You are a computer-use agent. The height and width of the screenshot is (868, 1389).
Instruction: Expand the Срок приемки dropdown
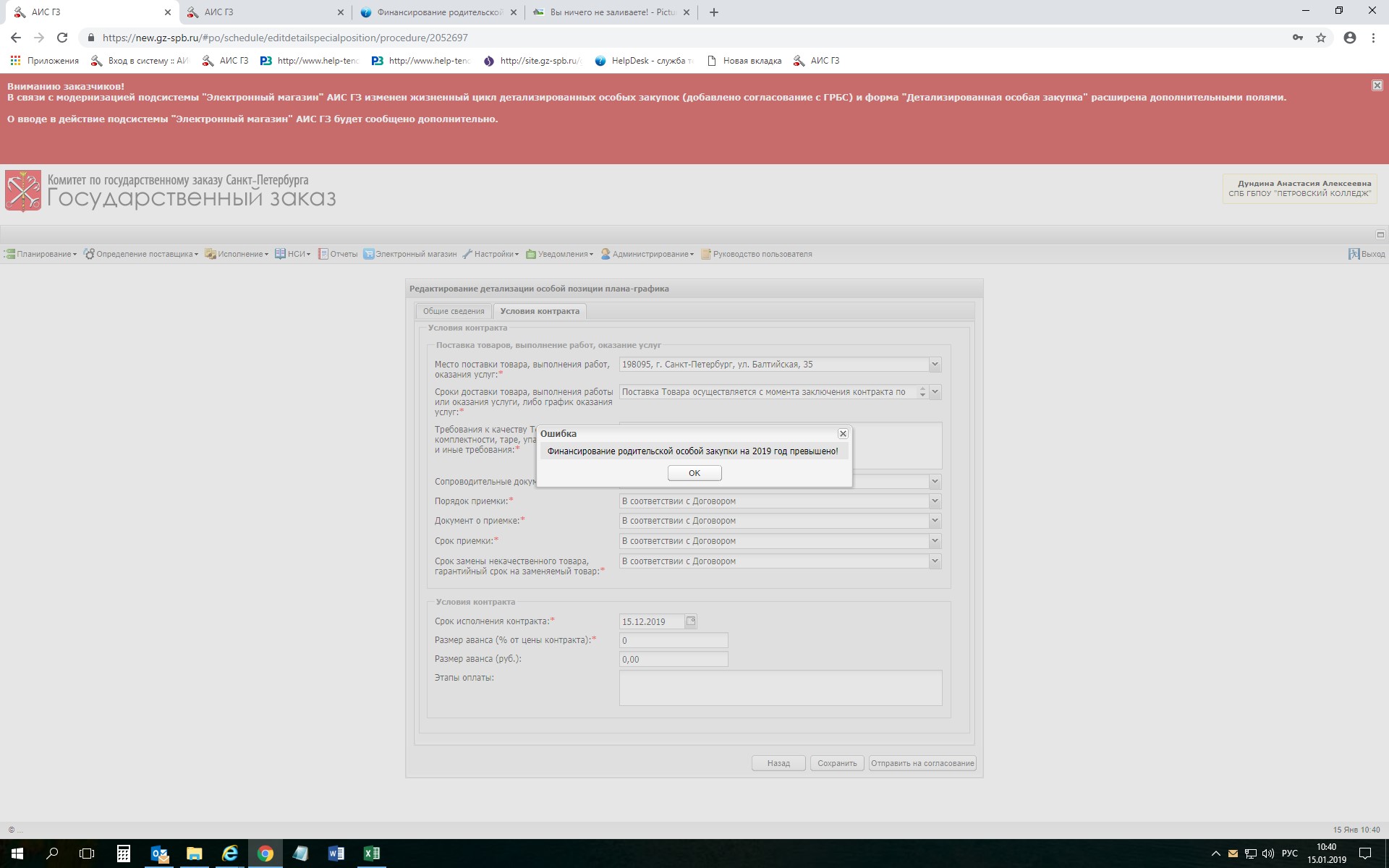coord(935,541)
